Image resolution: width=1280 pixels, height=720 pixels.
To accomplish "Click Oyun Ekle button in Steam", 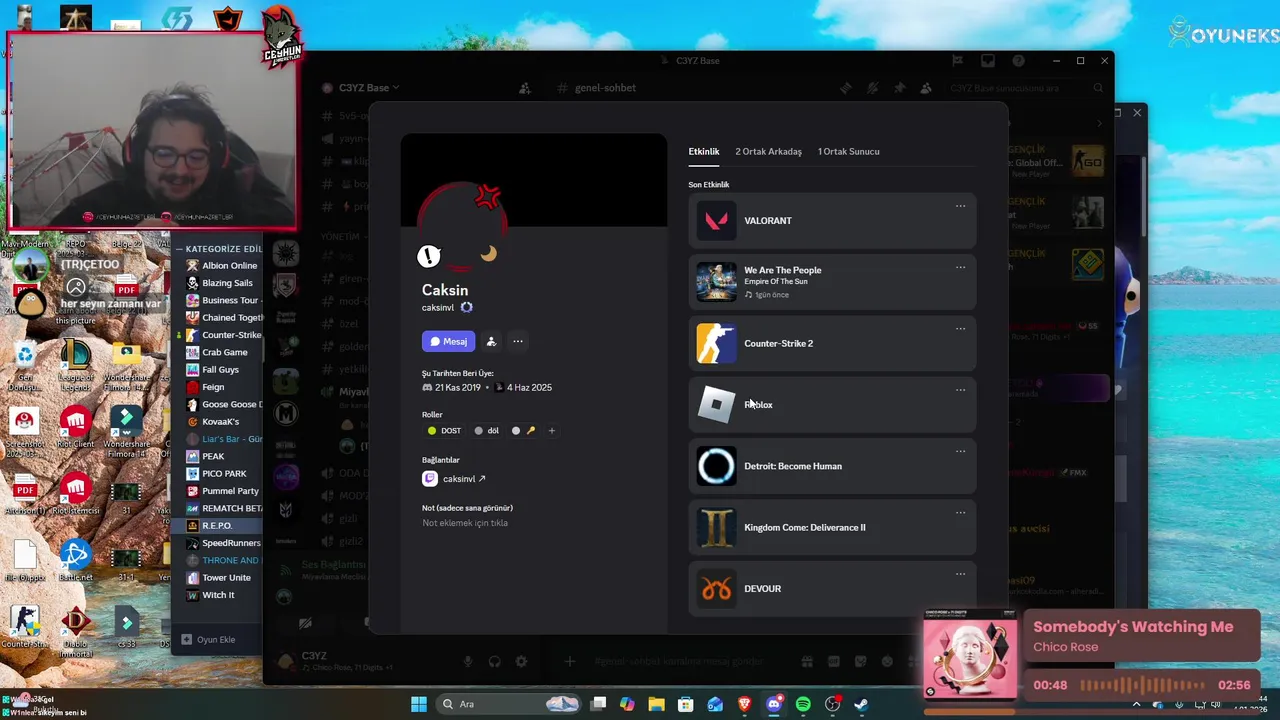I will click(208, 640).
